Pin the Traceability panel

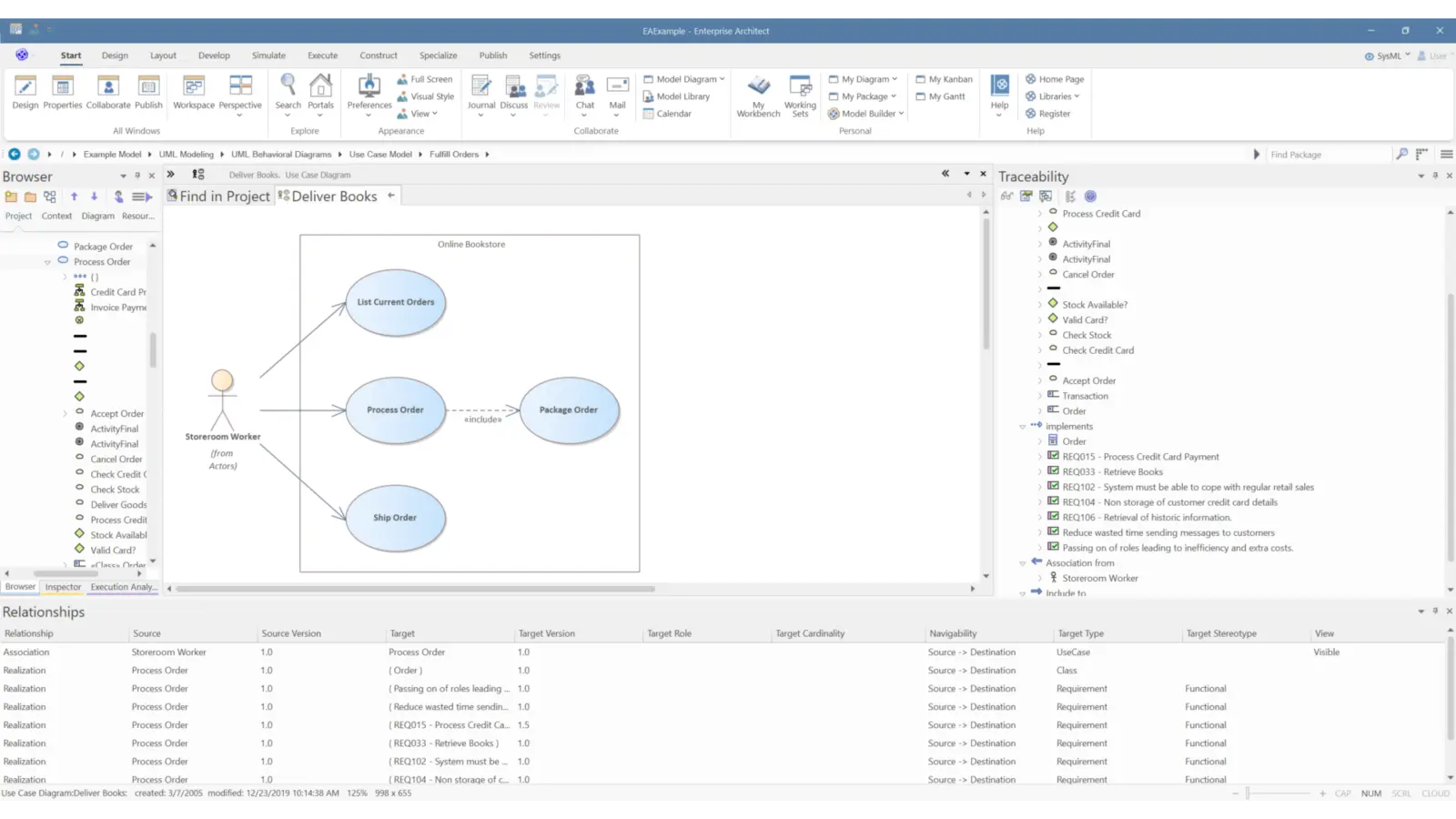pyautogui.click(x=1435, y=176)
